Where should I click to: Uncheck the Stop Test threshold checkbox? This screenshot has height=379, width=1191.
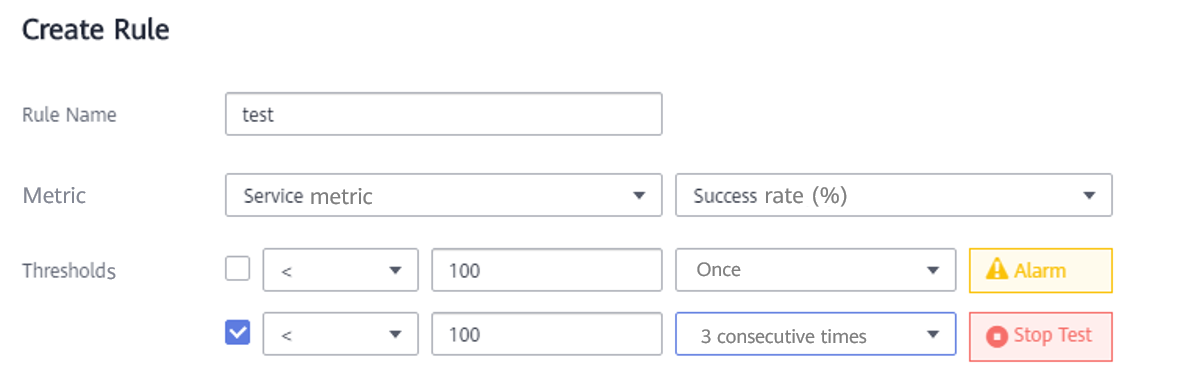[x=238, y=332]
